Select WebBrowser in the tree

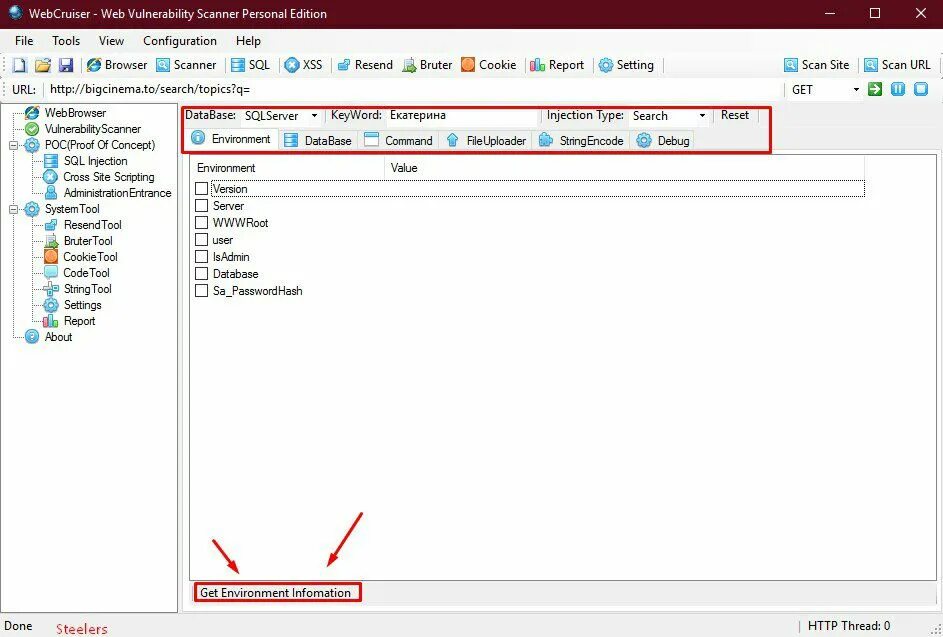[75, 113]
